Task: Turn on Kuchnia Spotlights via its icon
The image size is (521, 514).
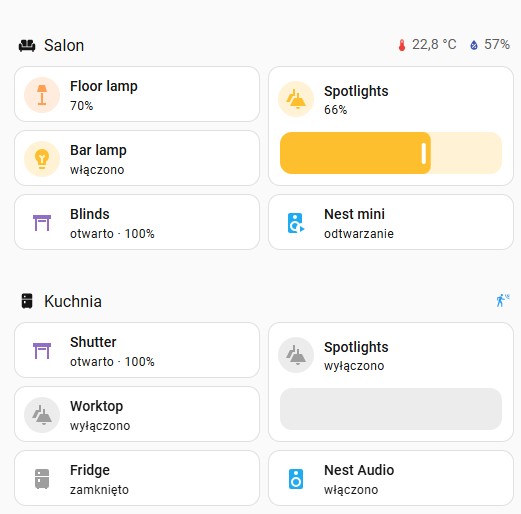Action: [296, 355]
